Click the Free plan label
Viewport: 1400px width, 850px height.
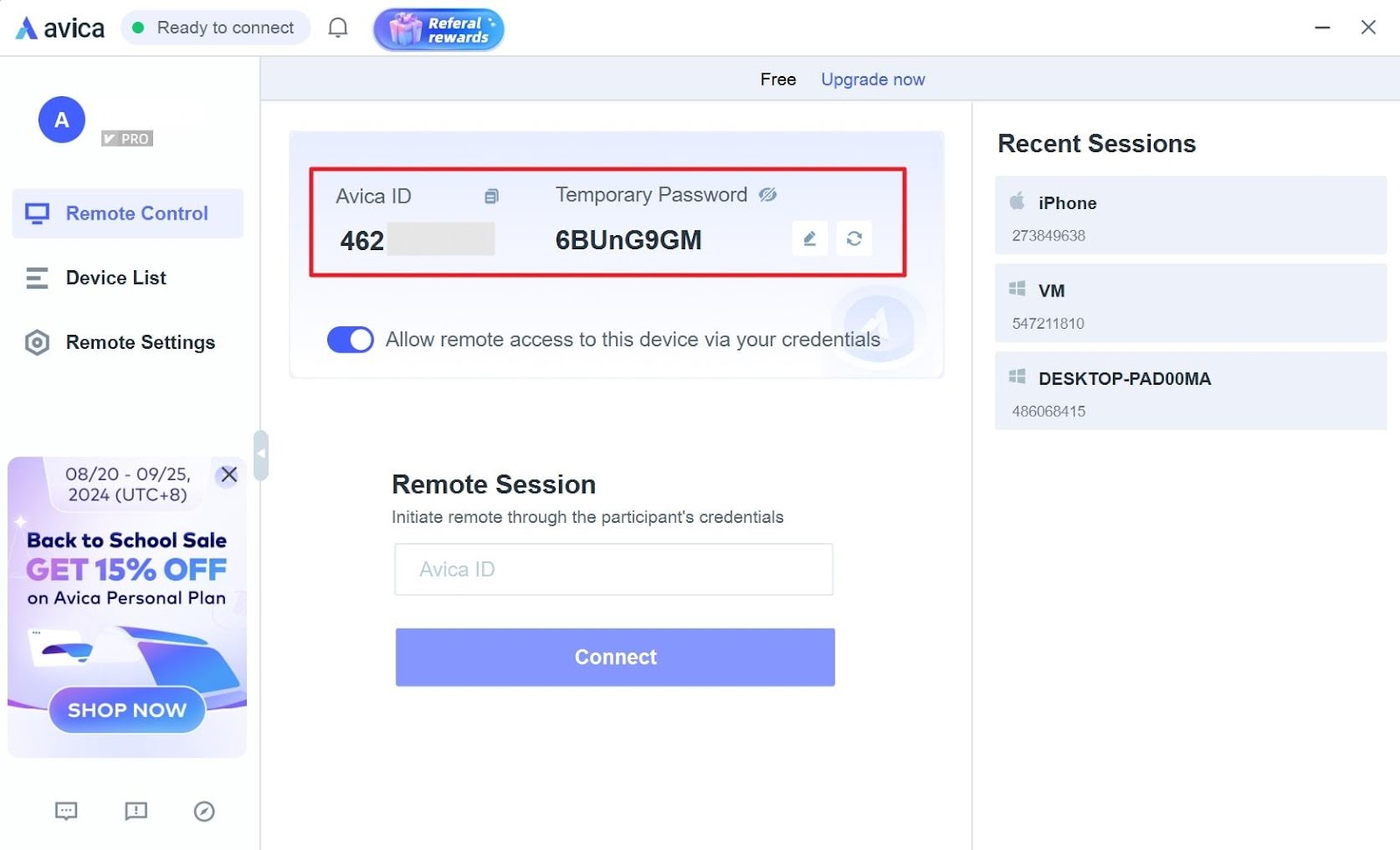778,80
